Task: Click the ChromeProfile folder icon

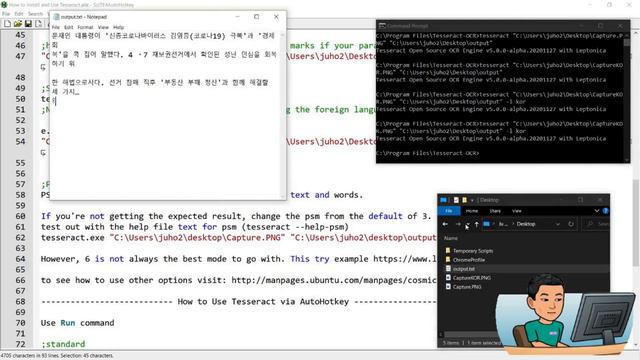Action: click(x=448, y=260)
